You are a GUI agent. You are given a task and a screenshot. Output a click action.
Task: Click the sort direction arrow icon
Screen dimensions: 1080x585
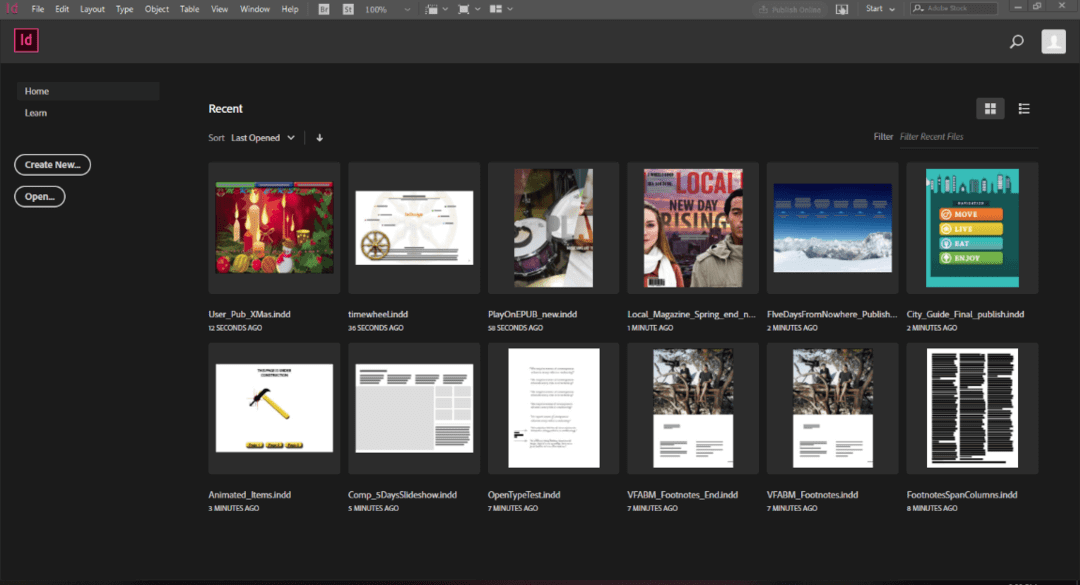click(319, 137)
